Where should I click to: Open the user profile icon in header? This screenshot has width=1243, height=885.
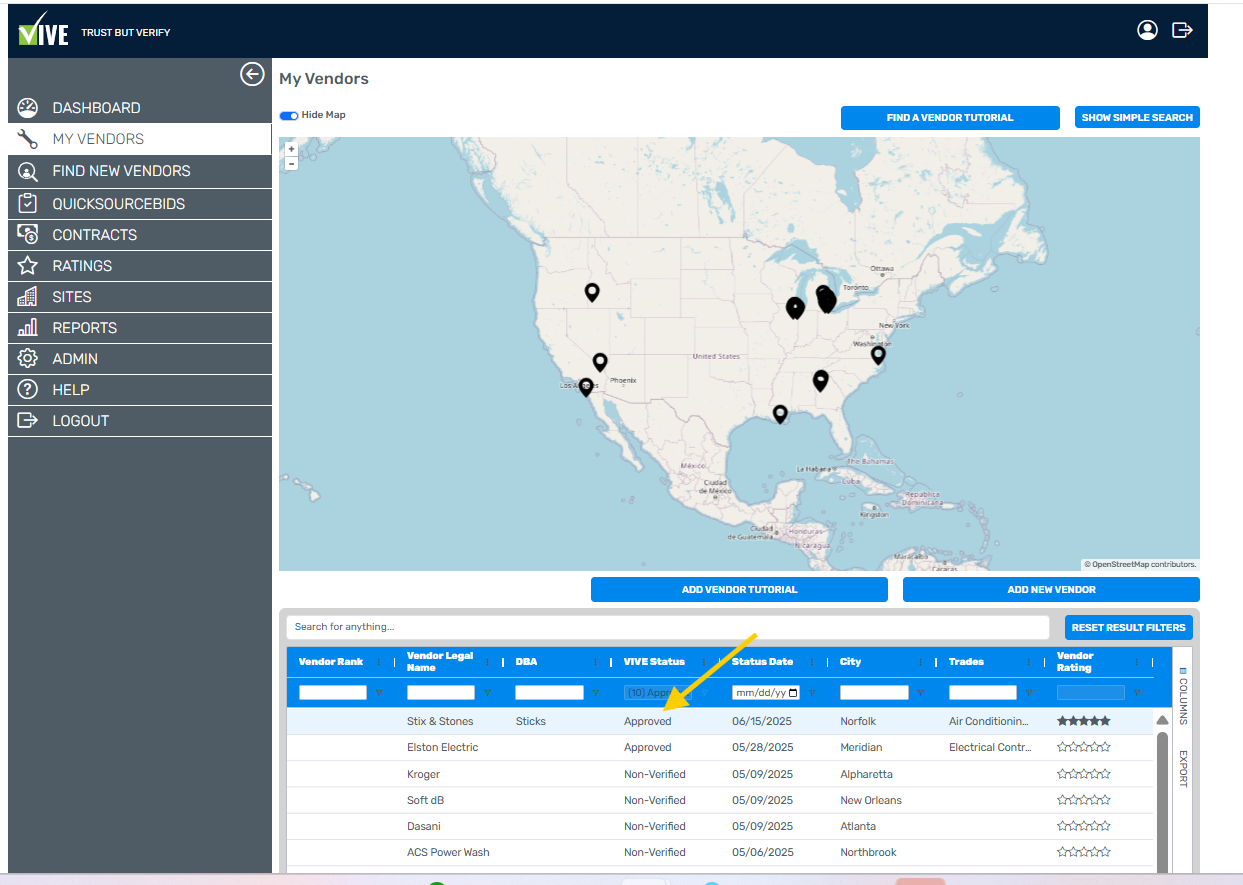coord(1147,30)
